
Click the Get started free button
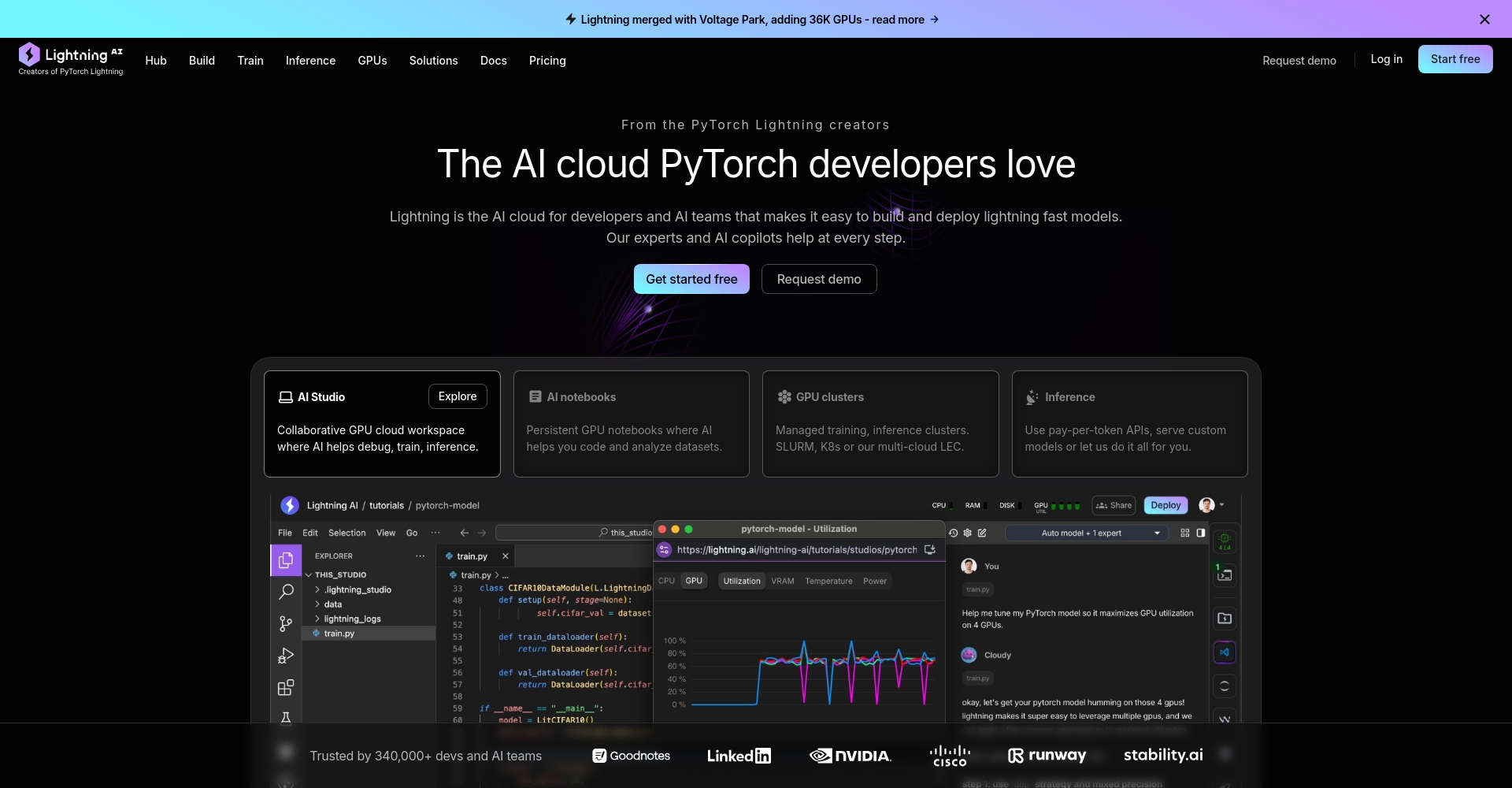691,279
